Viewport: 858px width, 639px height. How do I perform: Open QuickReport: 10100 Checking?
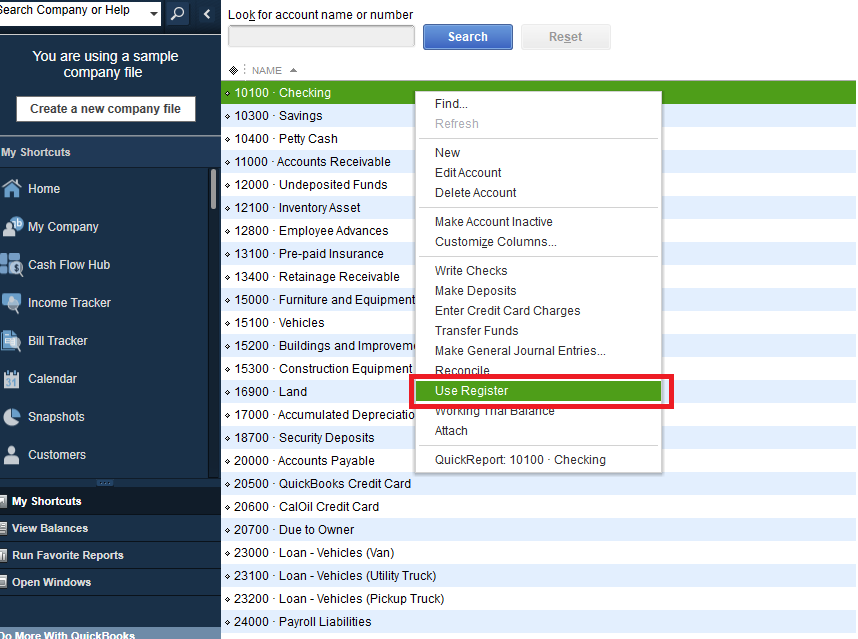pyautogui.click(x=538, y=460)
